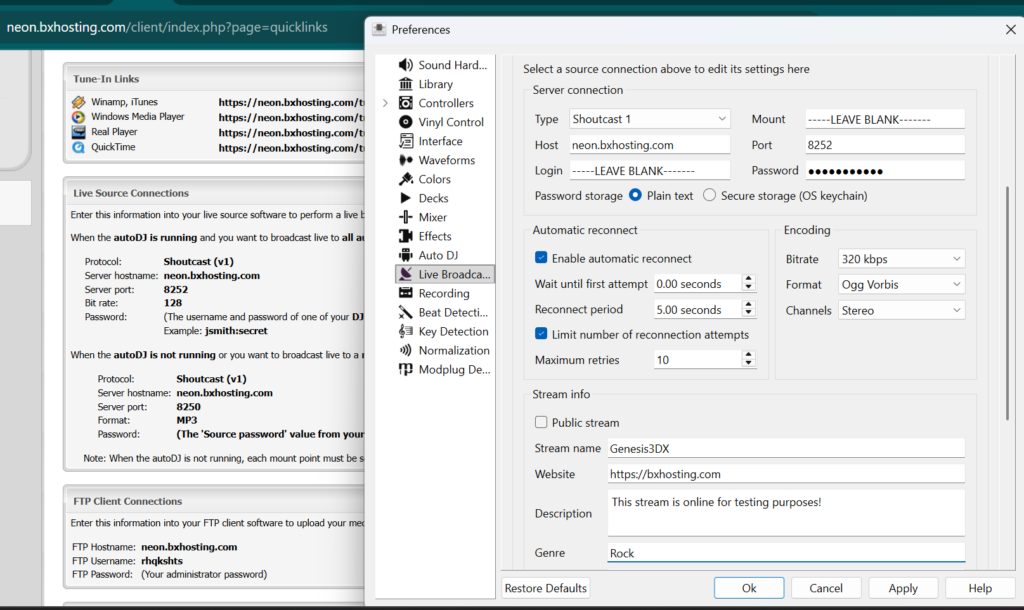The height and width of the screenshot is (610, 1024).
Task: Select Key Detection in the preferences list
Action: coord(453,331)
